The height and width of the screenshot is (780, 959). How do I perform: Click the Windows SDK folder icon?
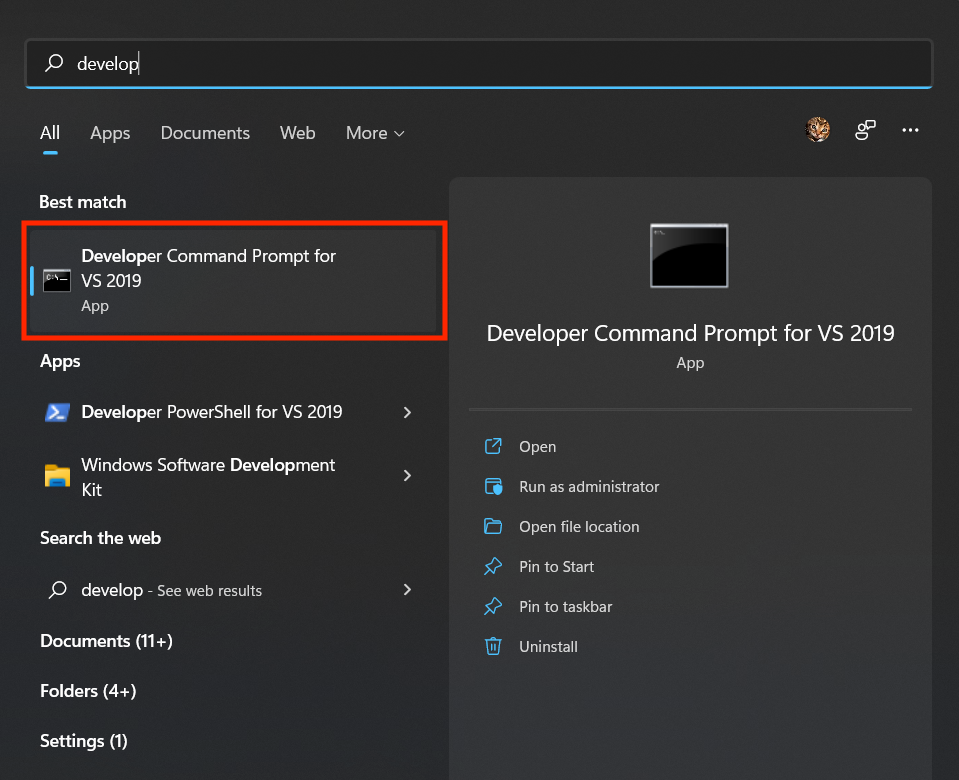[x=57, y=476]
